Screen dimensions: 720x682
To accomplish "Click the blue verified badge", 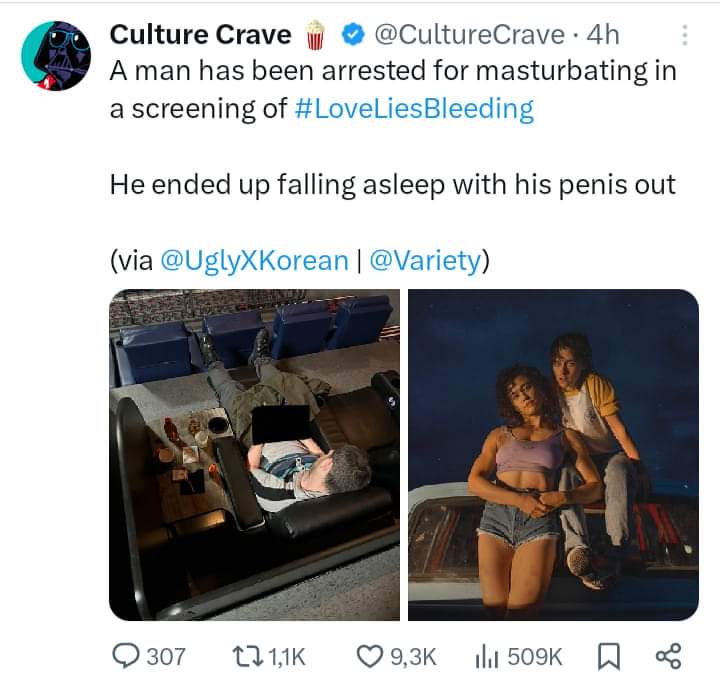I will (x=352, y=35).
